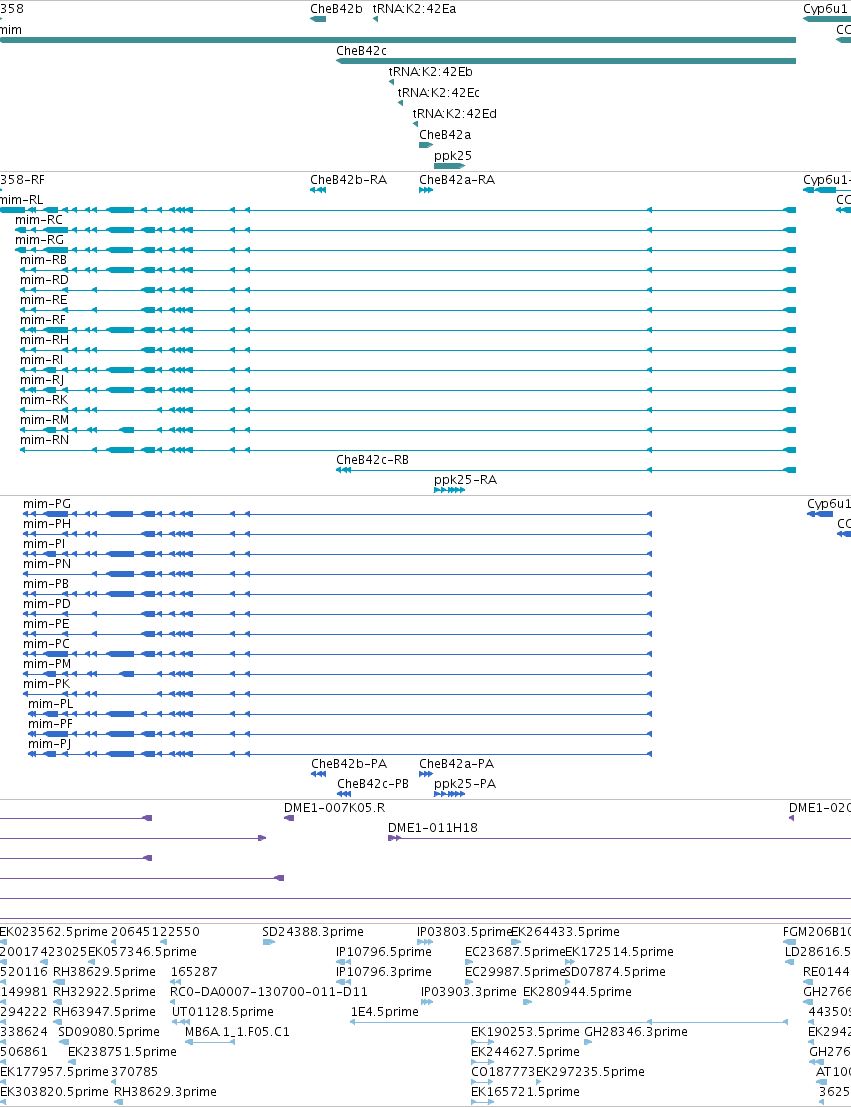Screen dimensions: 851x1107
Task: Open the ppk25 gene label
Action: point(453,156)
